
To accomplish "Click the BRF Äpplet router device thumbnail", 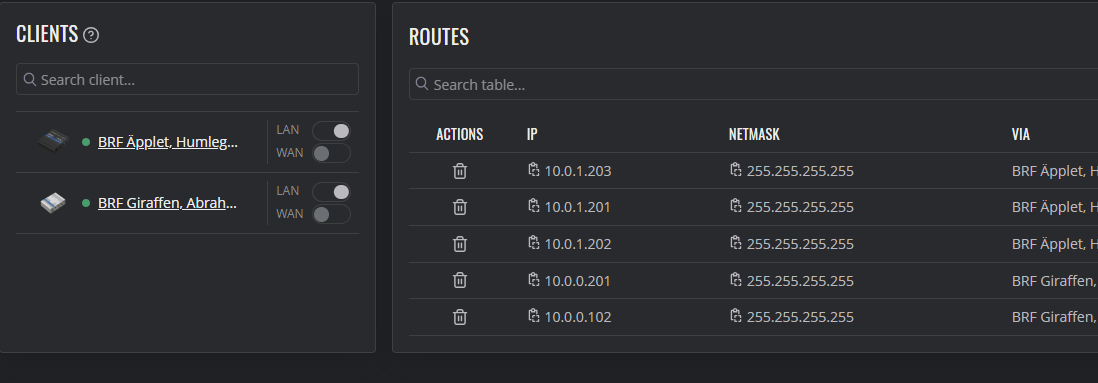I will coord(54,141).
